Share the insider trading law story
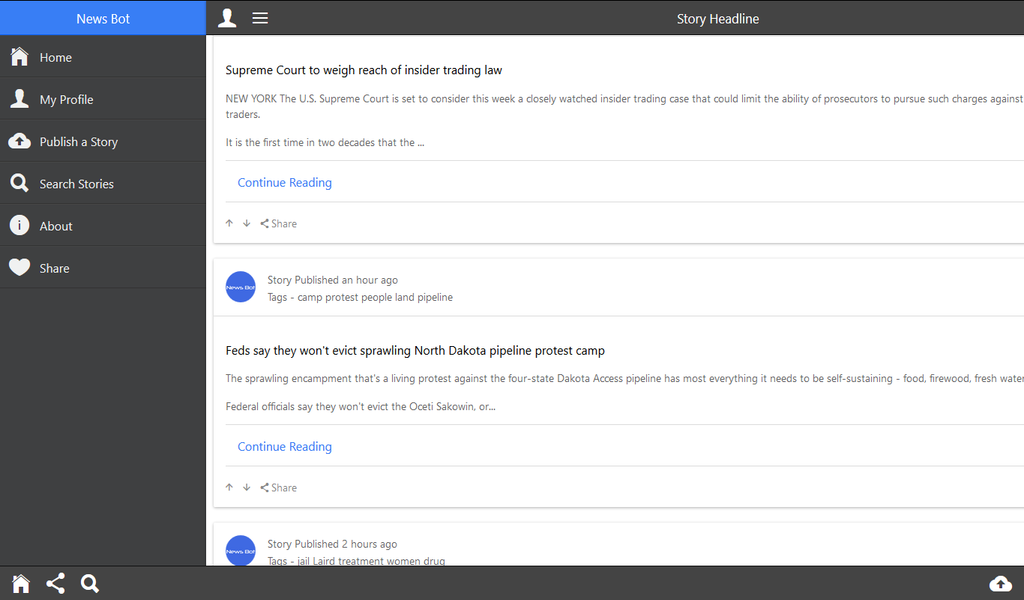Image resolution: width=1024 pixels, height=600 pixels. click(278, 223)
